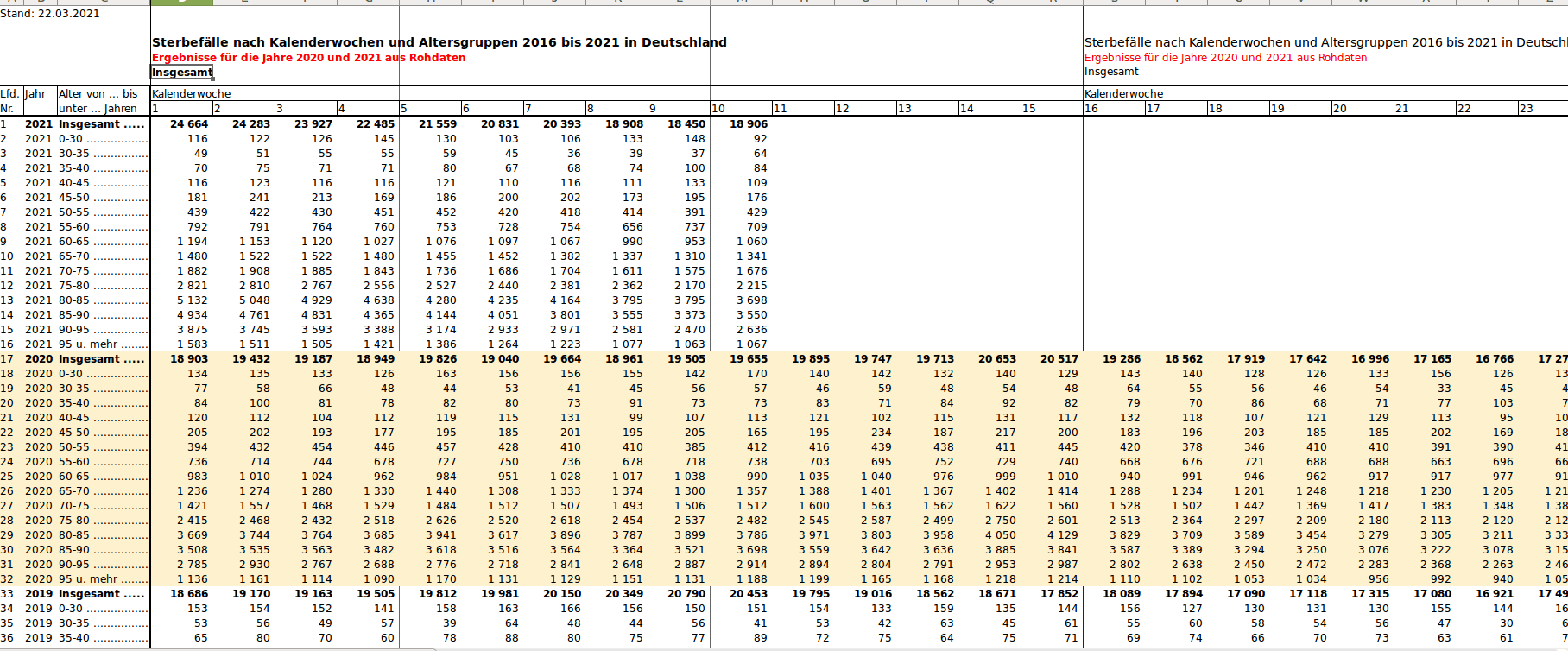Select the '2019 Insgesamt' row label
Screen dimensions: 1568x651
coord(85,594)
